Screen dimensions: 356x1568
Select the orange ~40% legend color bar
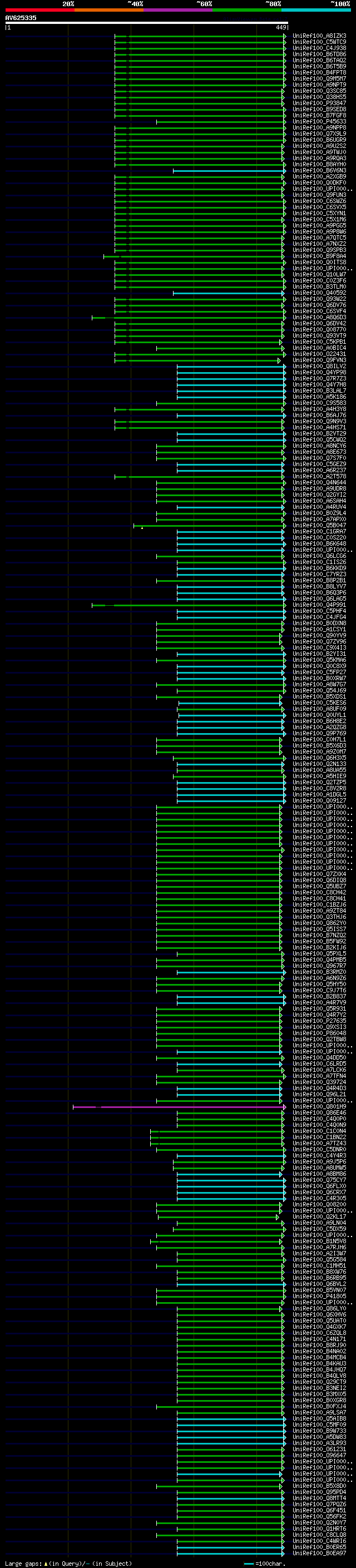tap(109, 10)
